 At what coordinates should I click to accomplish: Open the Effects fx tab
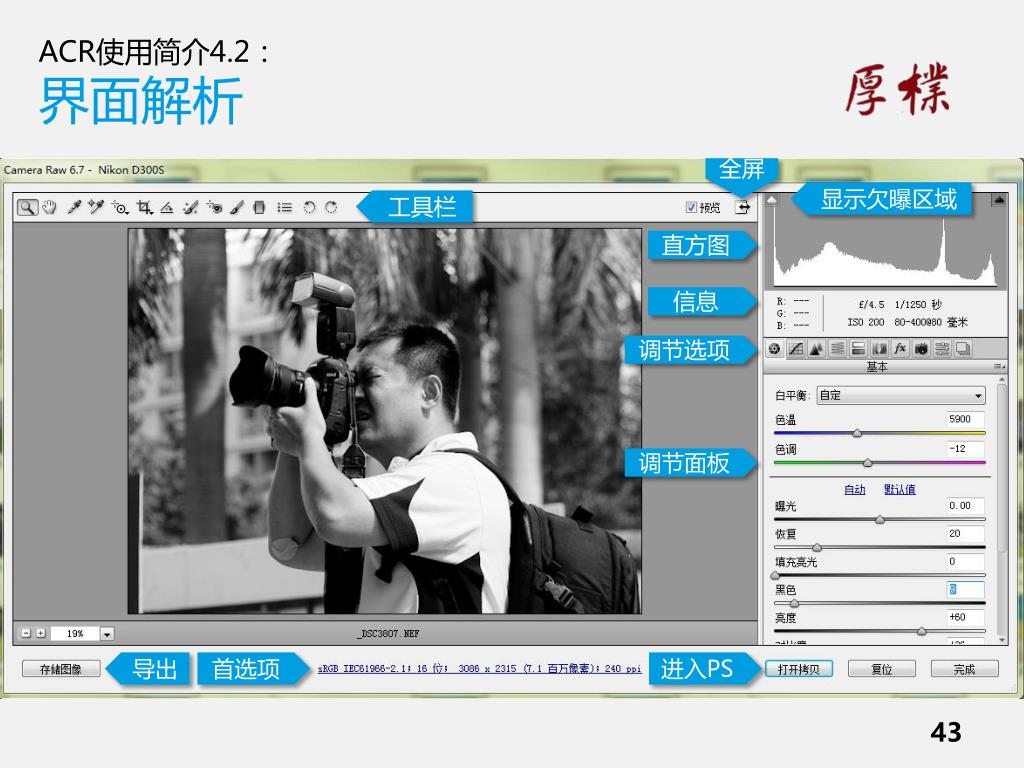(900, 349)
